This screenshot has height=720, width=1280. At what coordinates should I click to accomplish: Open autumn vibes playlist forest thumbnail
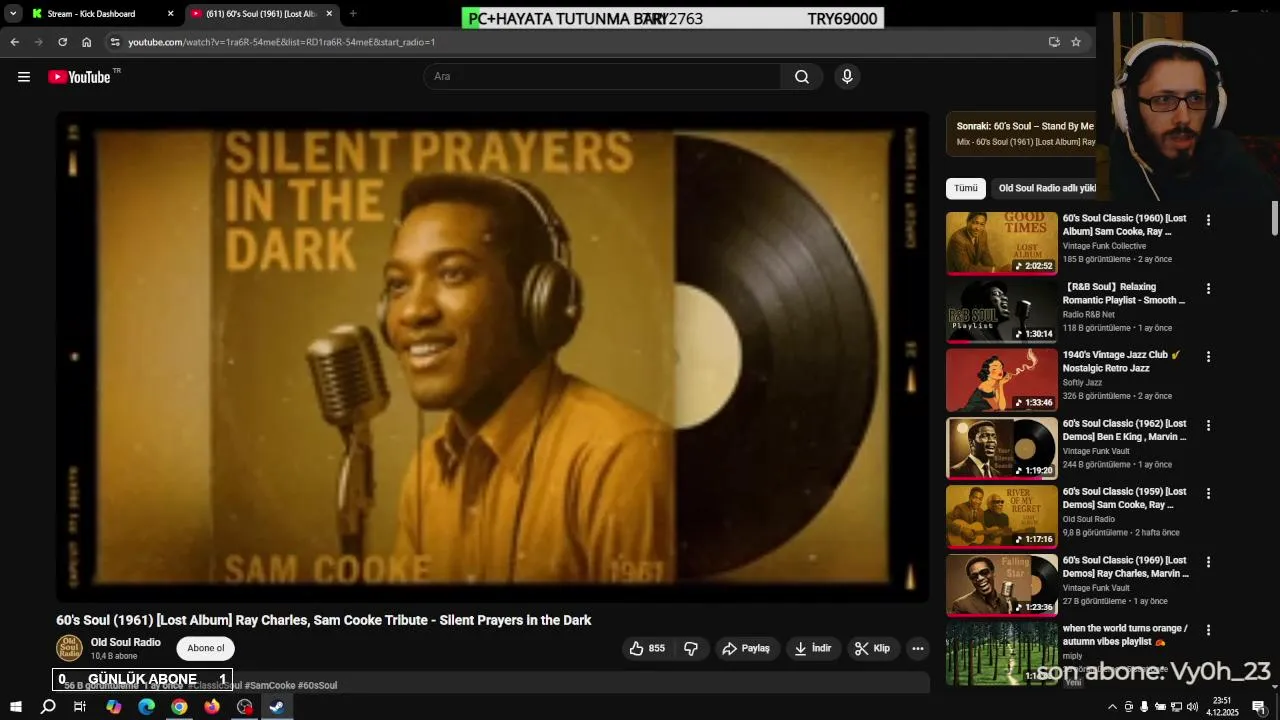[1001, 653]
